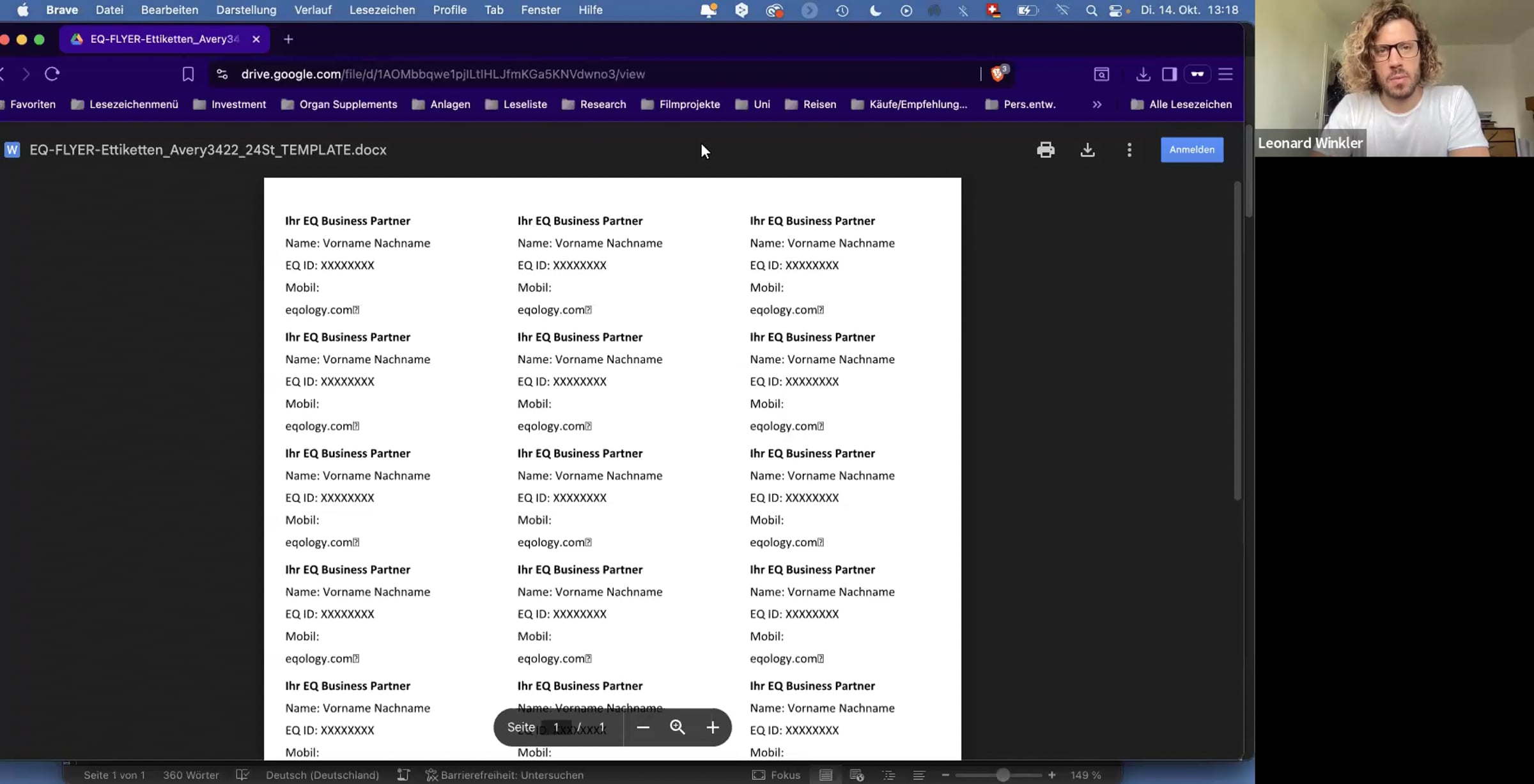Image resolution: width=1534 pixels, height=784 pixels.
Task: Click the Drive viewer vertical scrollbar
Action: [x=1237, y=341]
